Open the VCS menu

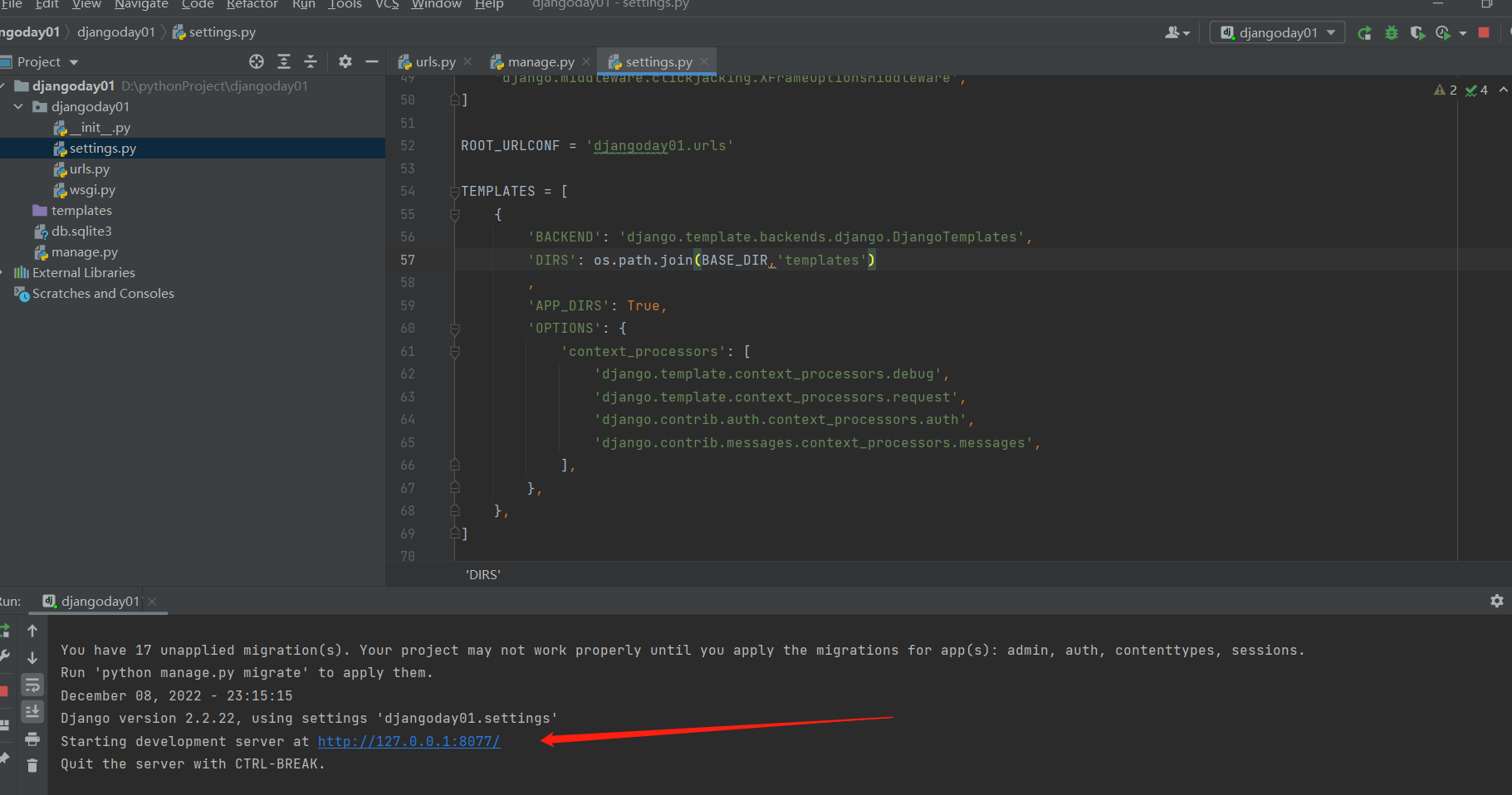[x=387, y=5]
